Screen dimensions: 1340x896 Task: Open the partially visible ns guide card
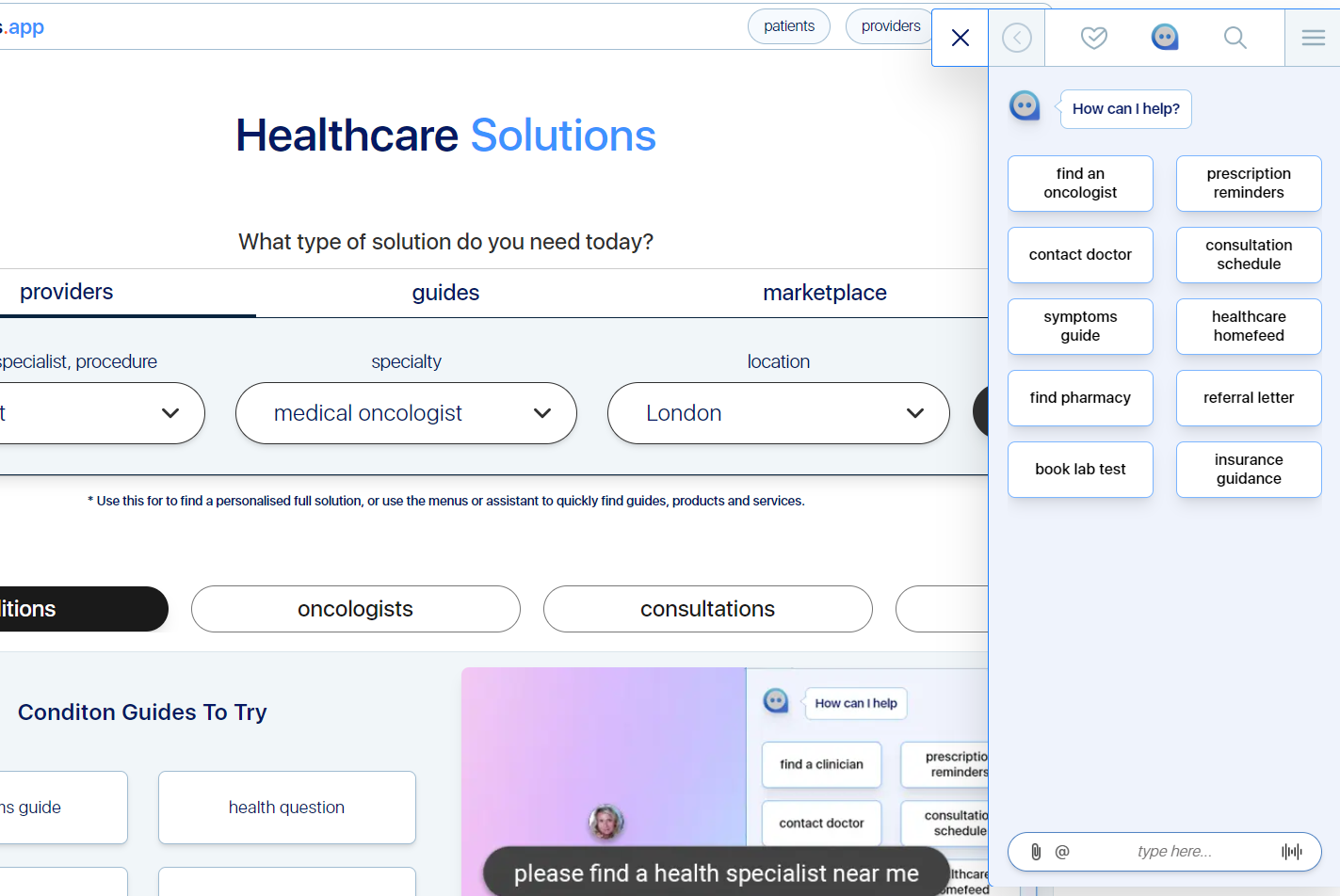click(x=63, y=808)
